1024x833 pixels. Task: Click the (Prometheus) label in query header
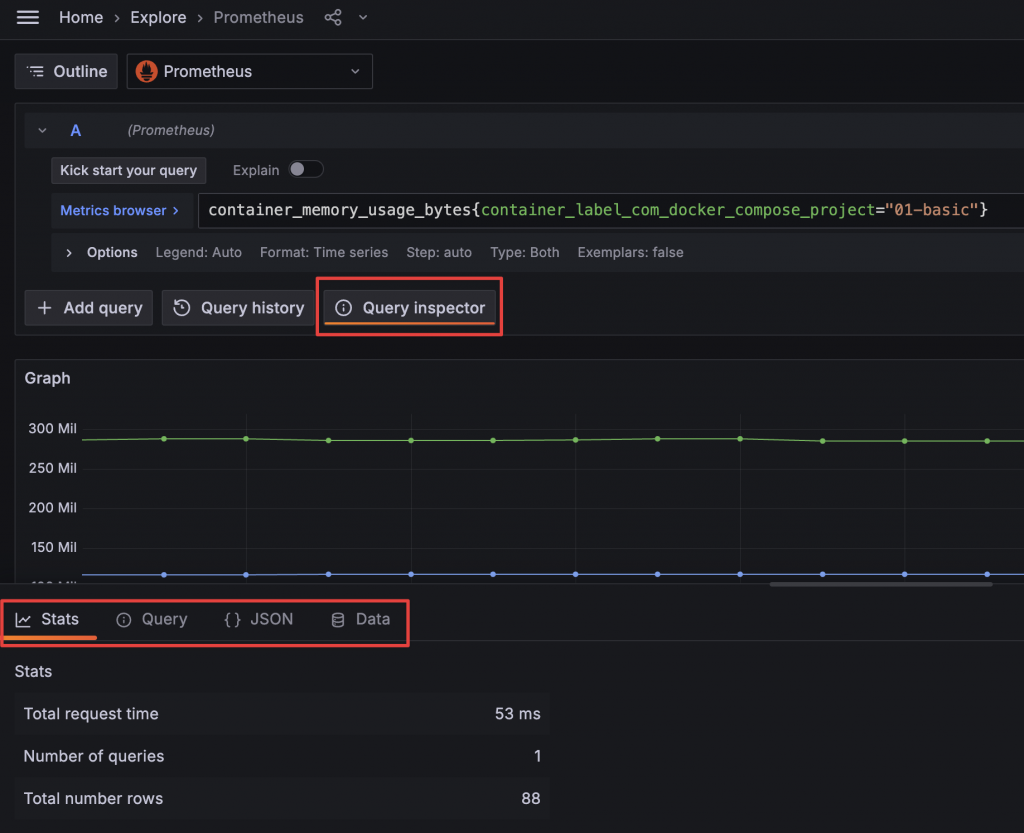point(171,131)
